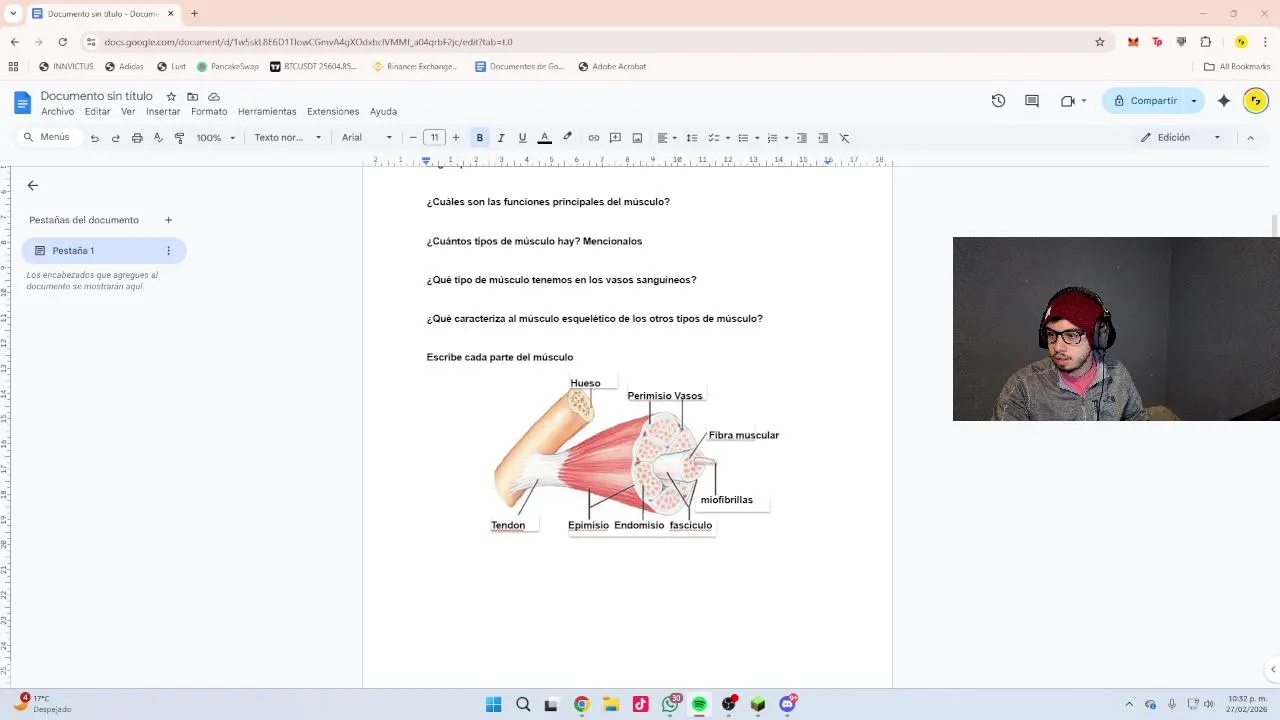Open the PancakeSwap bookmark

227,67
